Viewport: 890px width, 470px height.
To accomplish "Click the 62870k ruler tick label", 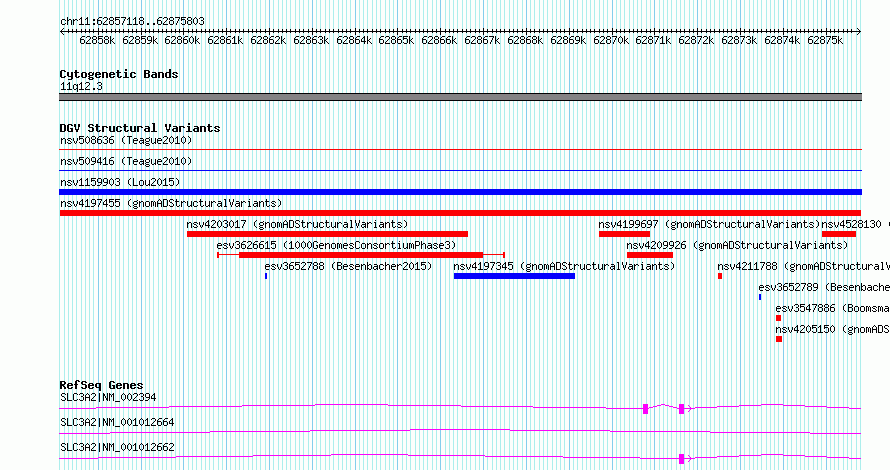I will point(611,40).
